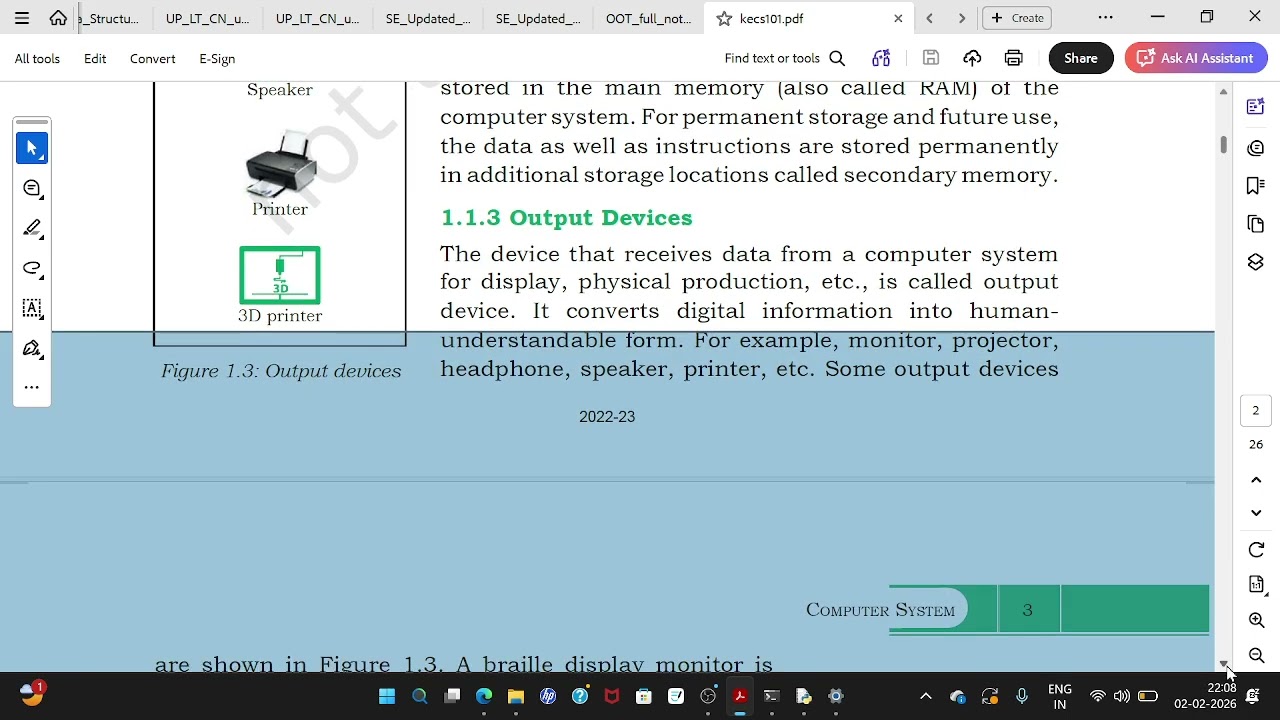Go to the previous page arrow

(1256, 480)
